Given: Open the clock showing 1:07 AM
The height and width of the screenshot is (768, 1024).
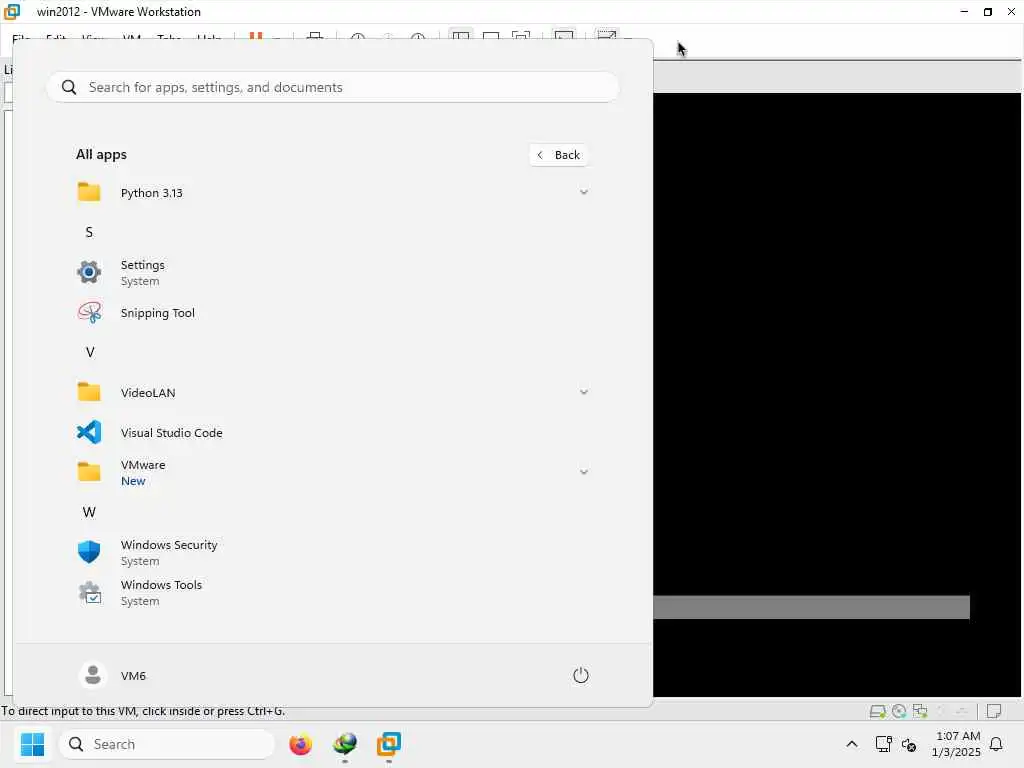Looking at the screenshot, I should tap(956, 744).
